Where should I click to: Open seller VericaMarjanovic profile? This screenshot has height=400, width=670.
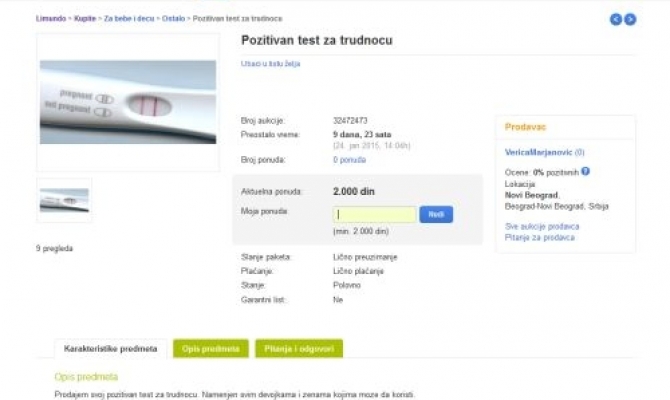pos(538,152)
